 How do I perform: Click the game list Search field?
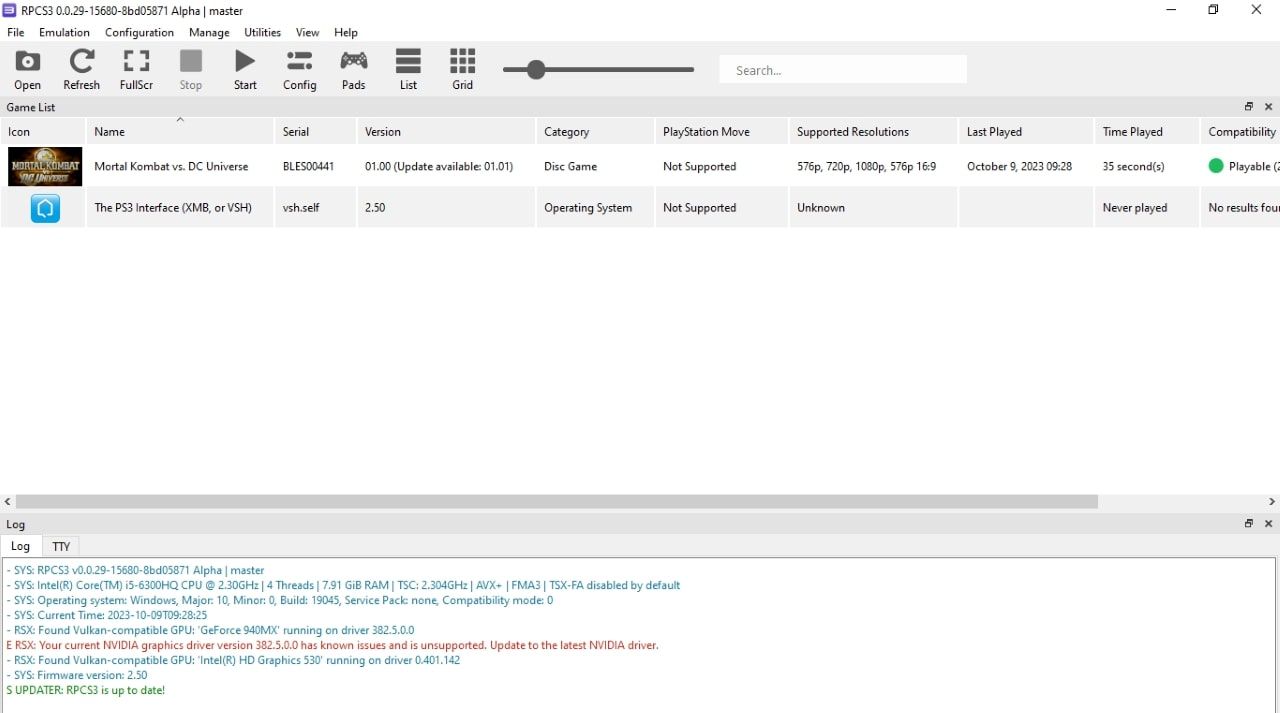click(842, 69)
